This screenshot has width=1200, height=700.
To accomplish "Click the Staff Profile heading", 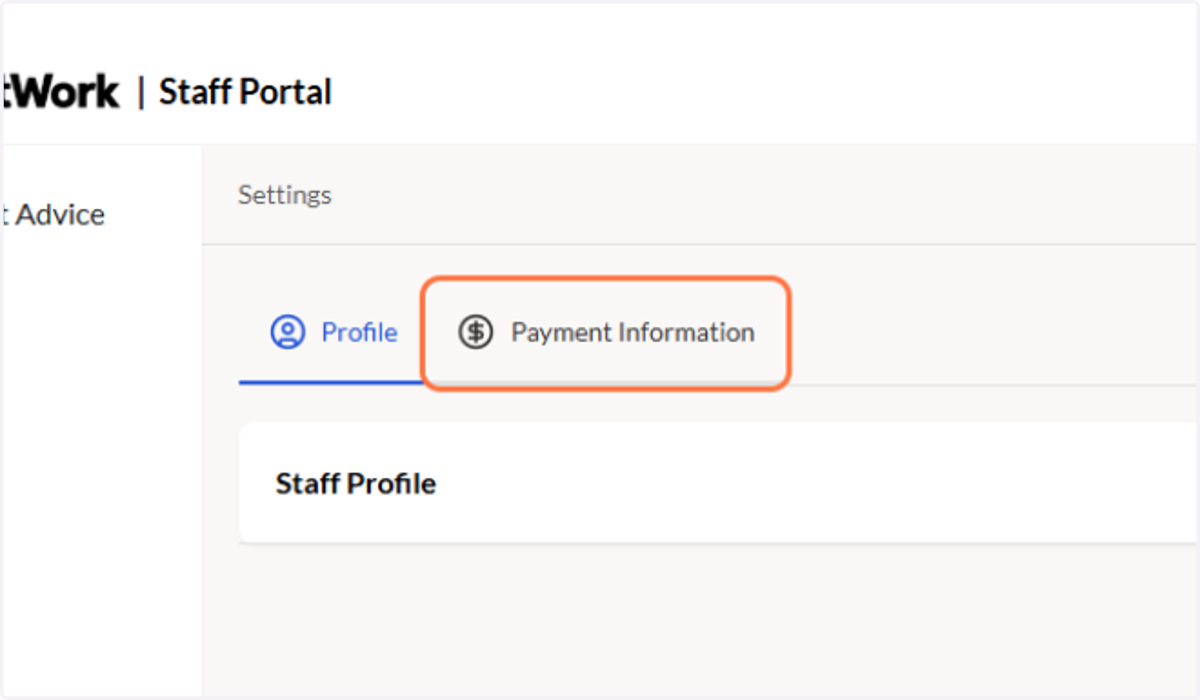I will (x=356, y=484).
